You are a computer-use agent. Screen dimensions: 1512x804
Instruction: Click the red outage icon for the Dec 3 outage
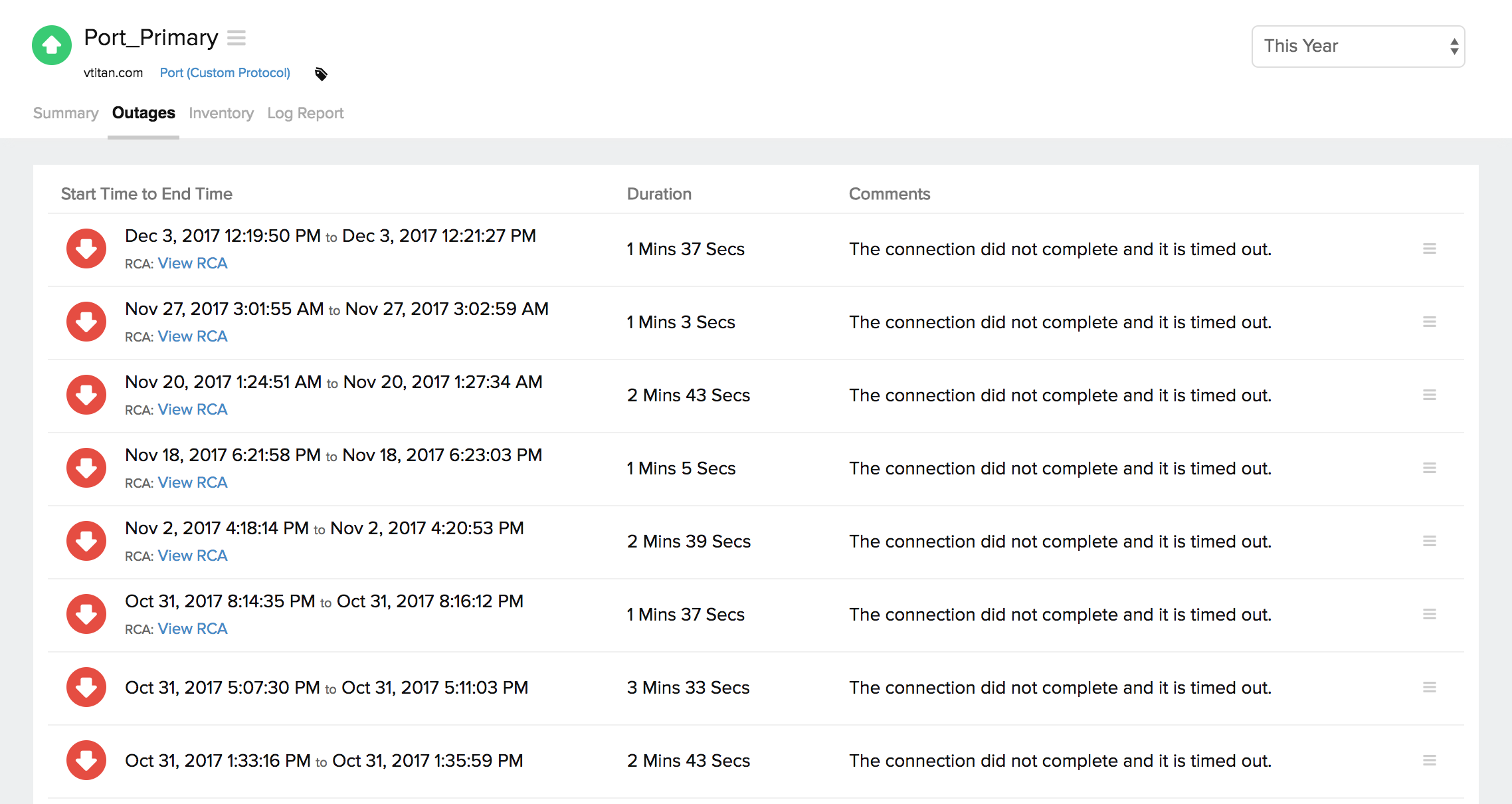point(86,249)
